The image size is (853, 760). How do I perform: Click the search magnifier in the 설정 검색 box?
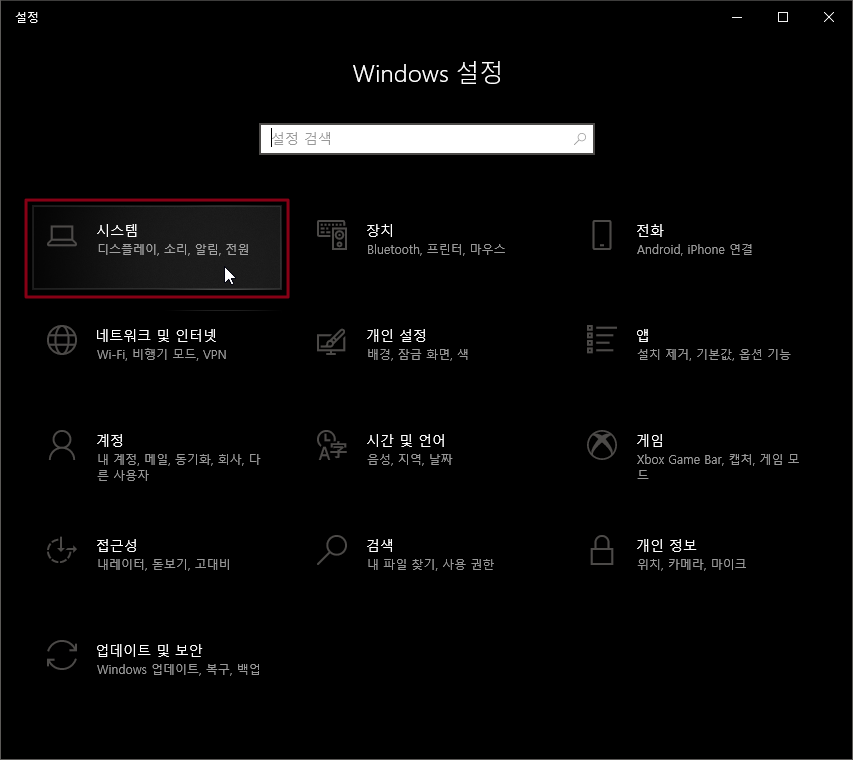coord(580,139)
